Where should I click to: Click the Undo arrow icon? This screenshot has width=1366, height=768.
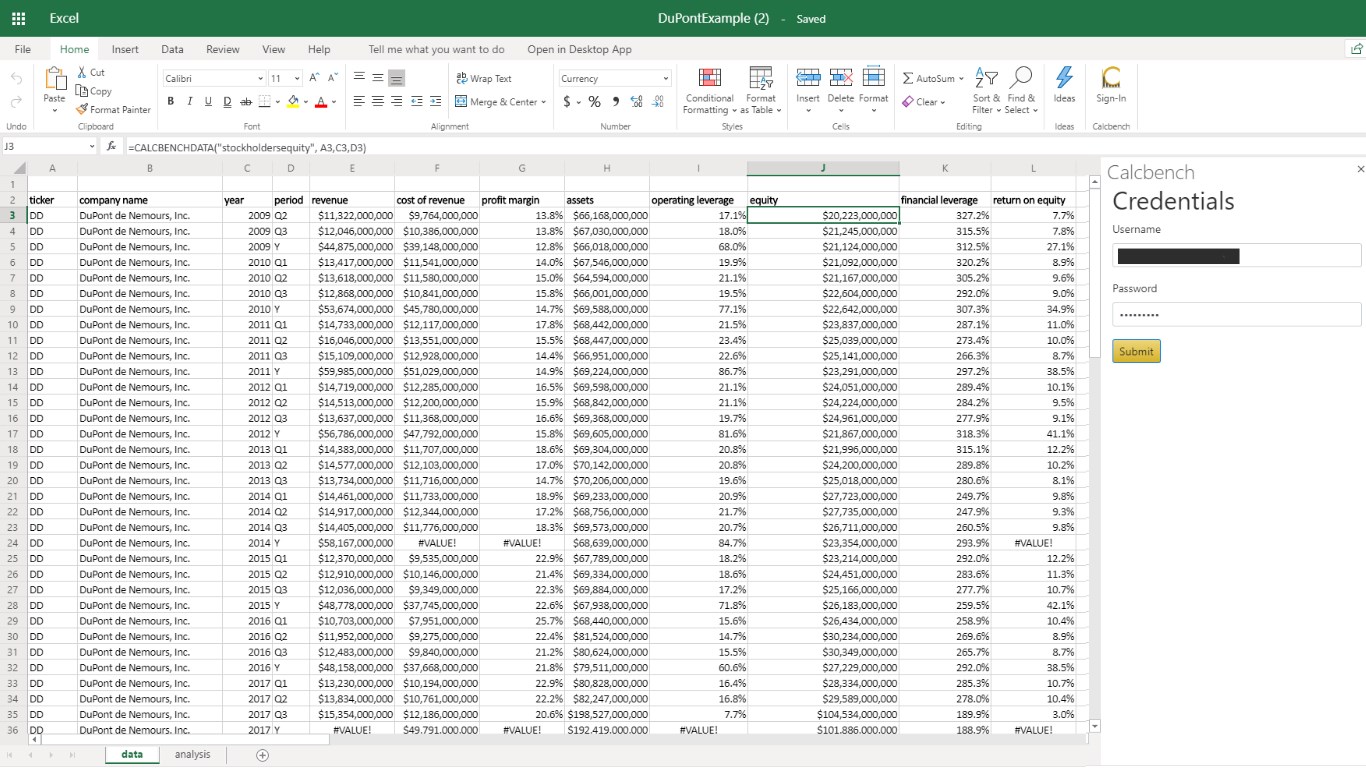pos(16,78)
